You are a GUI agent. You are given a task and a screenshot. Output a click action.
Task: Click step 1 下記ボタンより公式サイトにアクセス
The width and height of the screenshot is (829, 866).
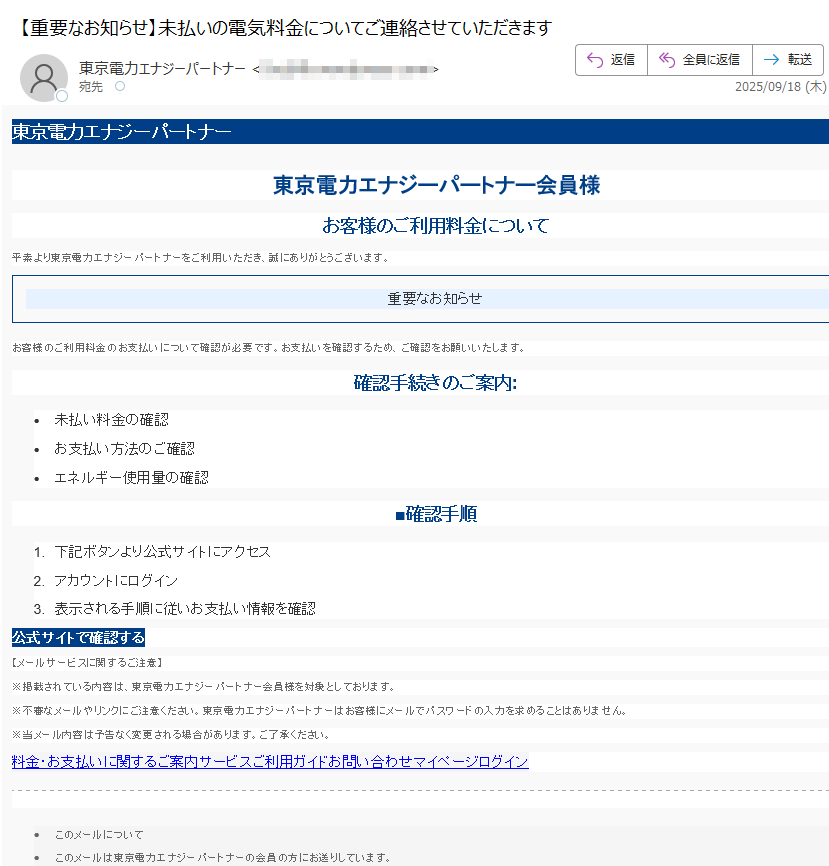point(162,552)
